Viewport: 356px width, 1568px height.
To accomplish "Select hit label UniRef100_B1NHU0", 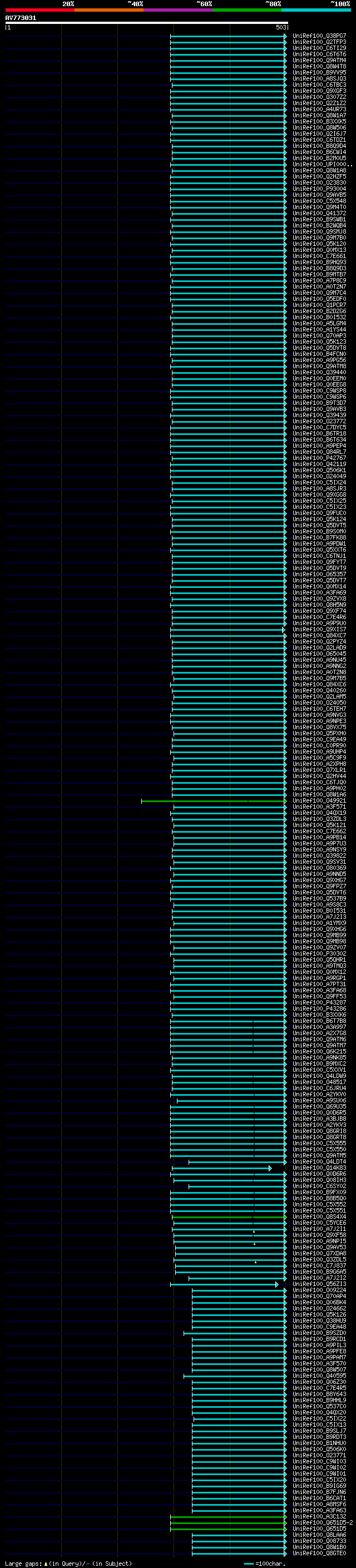I will (319, 1443).
